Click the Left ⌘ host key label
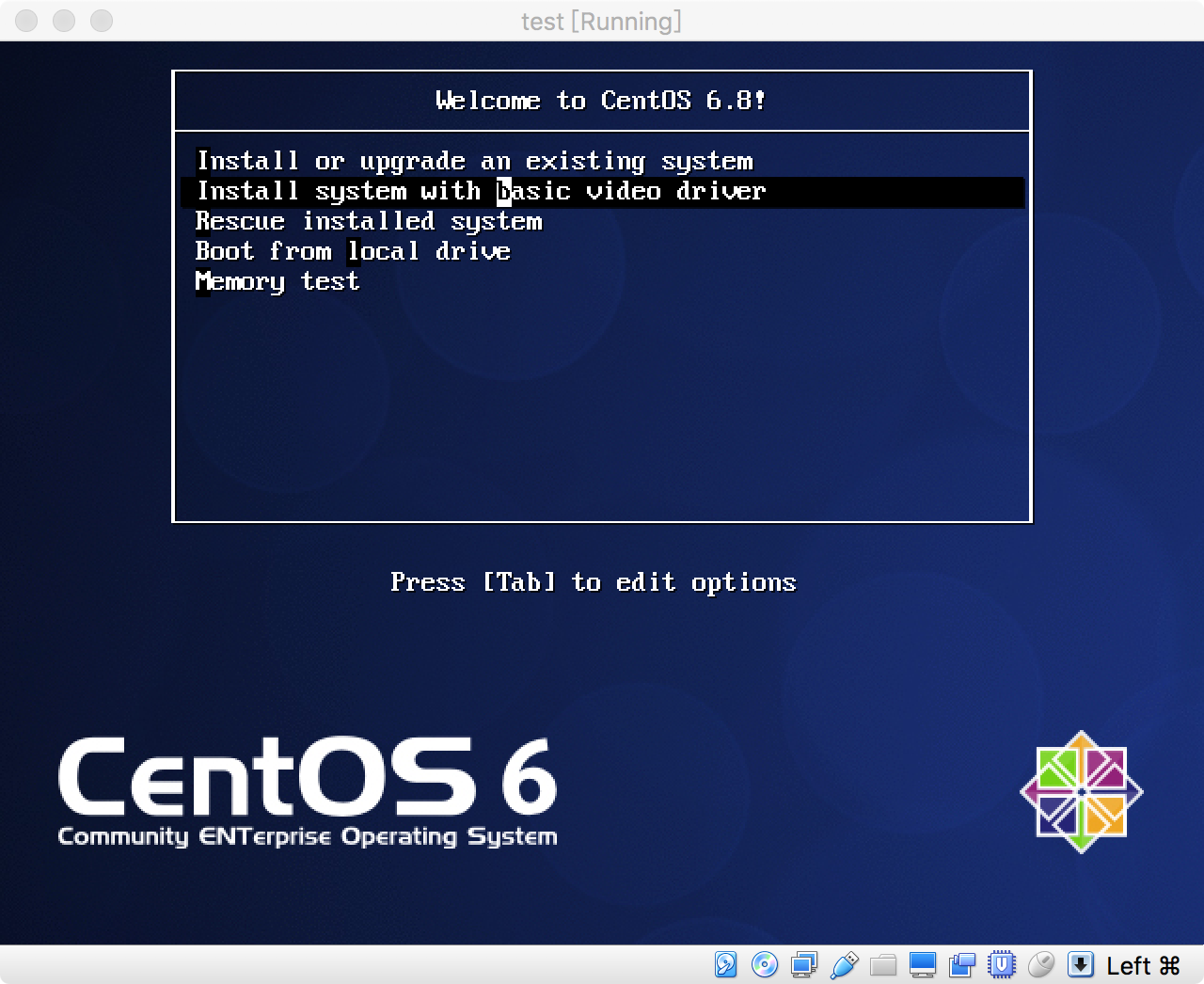Image resolution: width=1204 pixels, height=984 pixels. pyautogui.click(x=1143, y=965)
